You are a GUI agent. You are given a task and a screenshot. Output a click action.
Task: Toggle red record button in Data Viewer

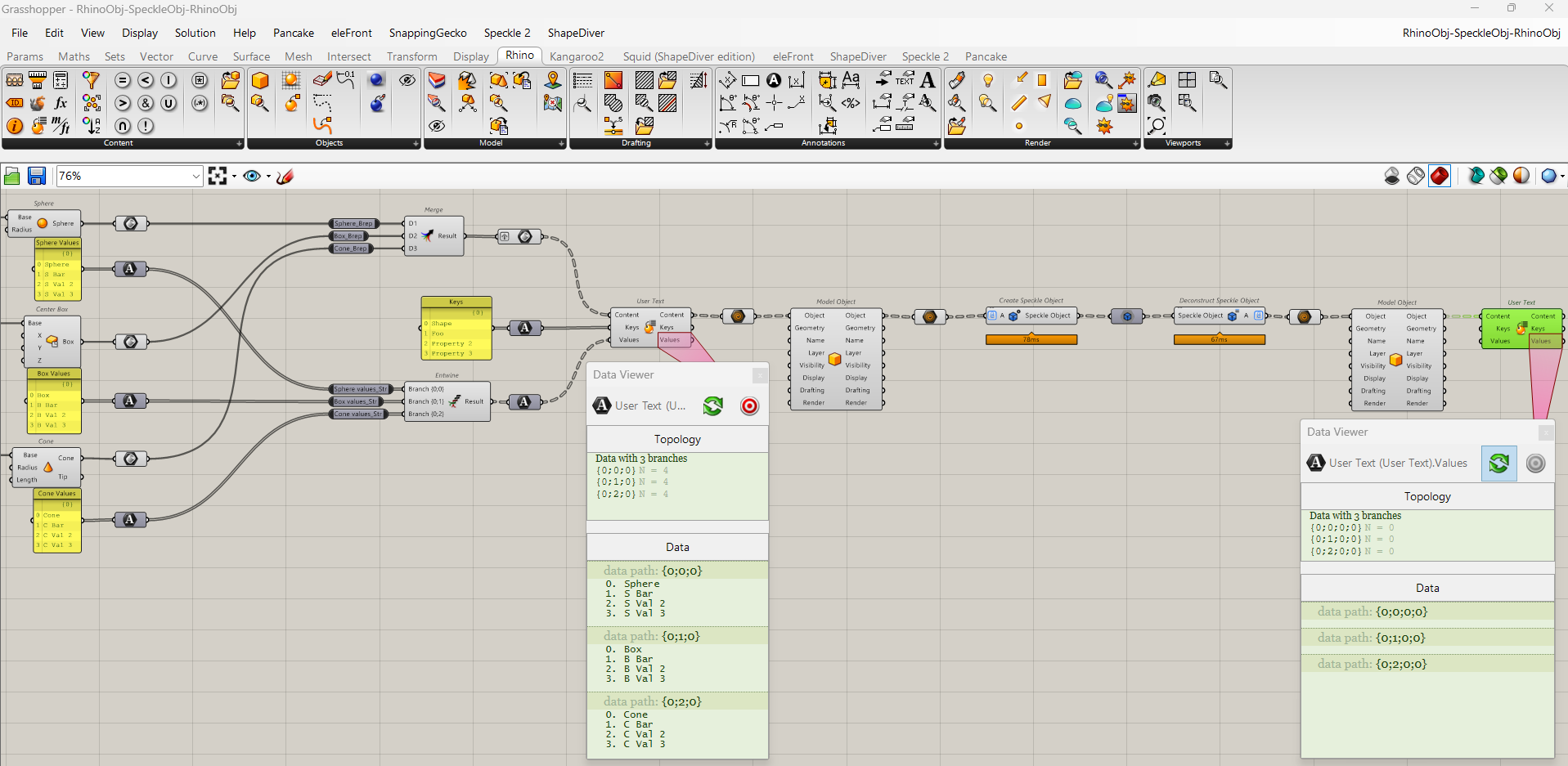tap(749, 406)
